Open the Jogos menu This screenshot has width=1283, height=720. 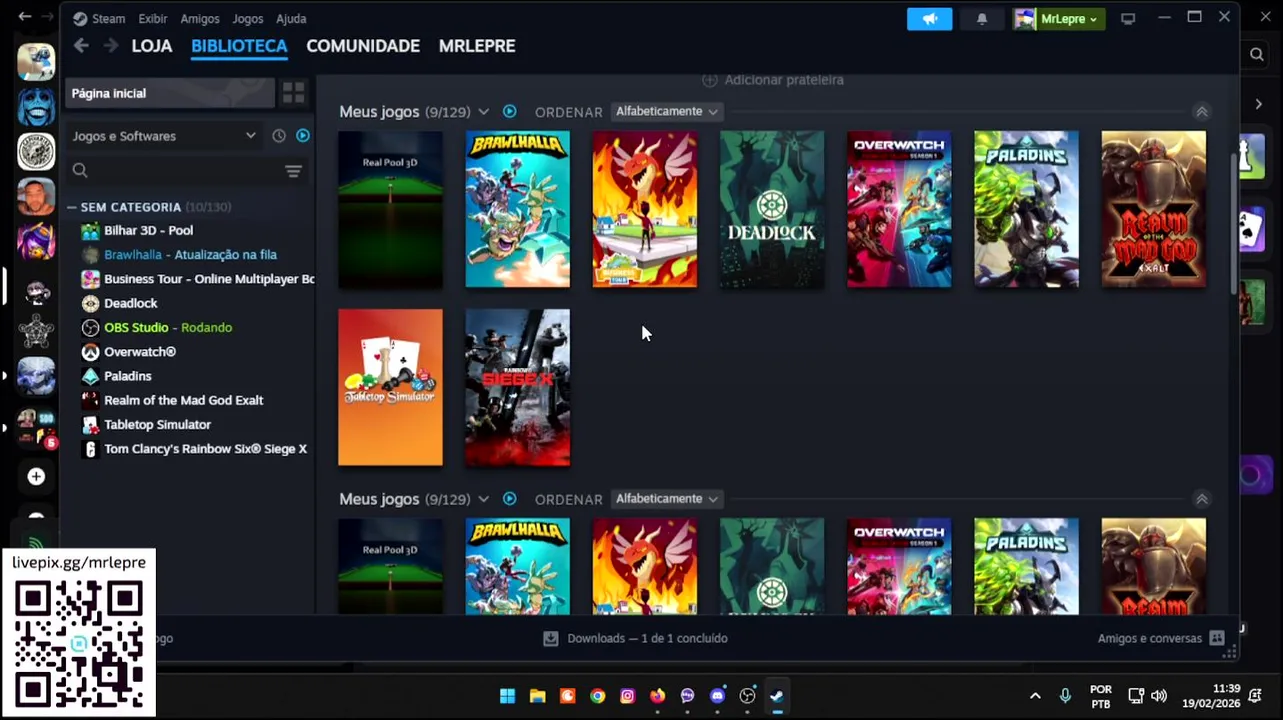248,19
